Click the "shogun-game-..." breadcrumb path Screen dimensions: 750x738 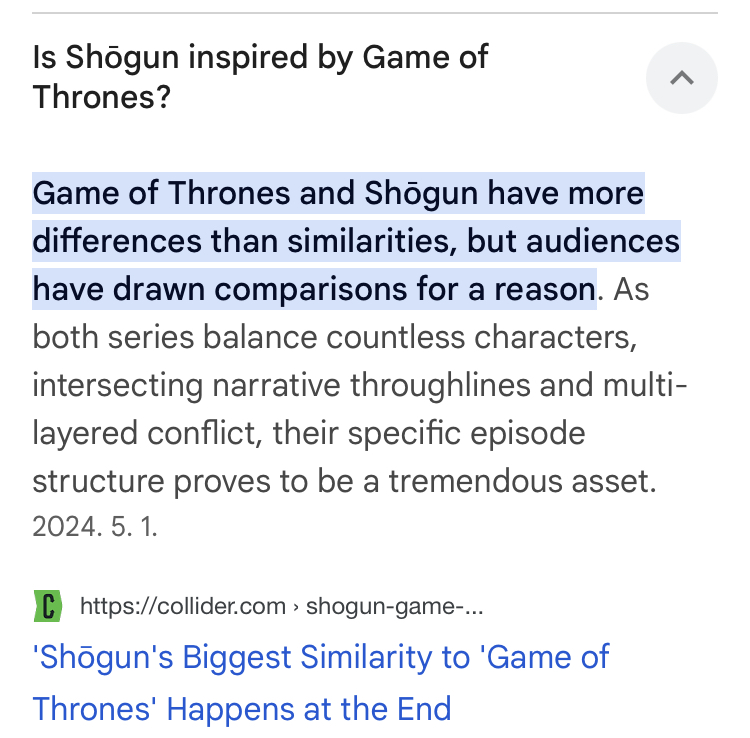[394, 606]
